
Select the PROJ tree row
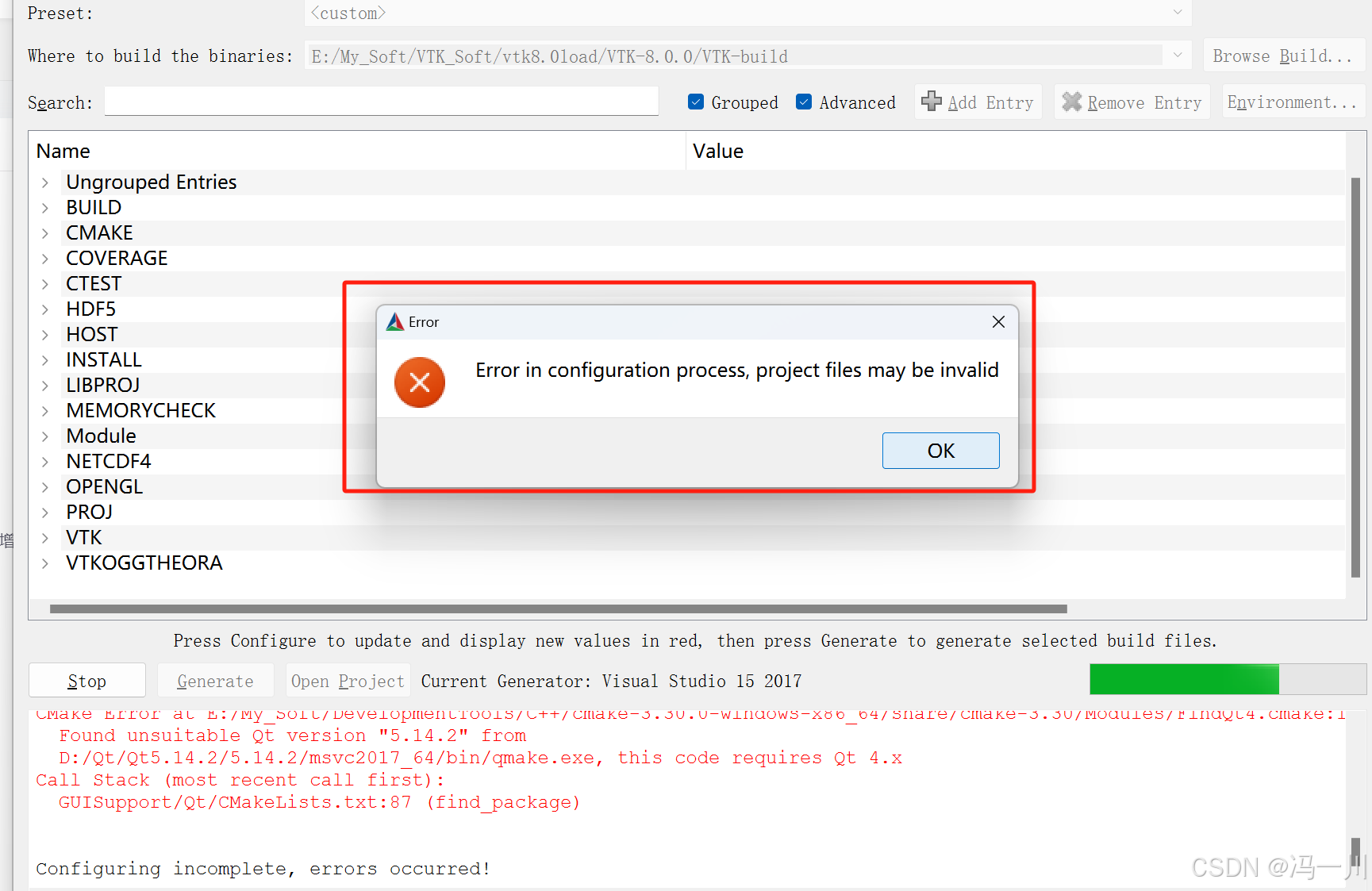(687, 513)
